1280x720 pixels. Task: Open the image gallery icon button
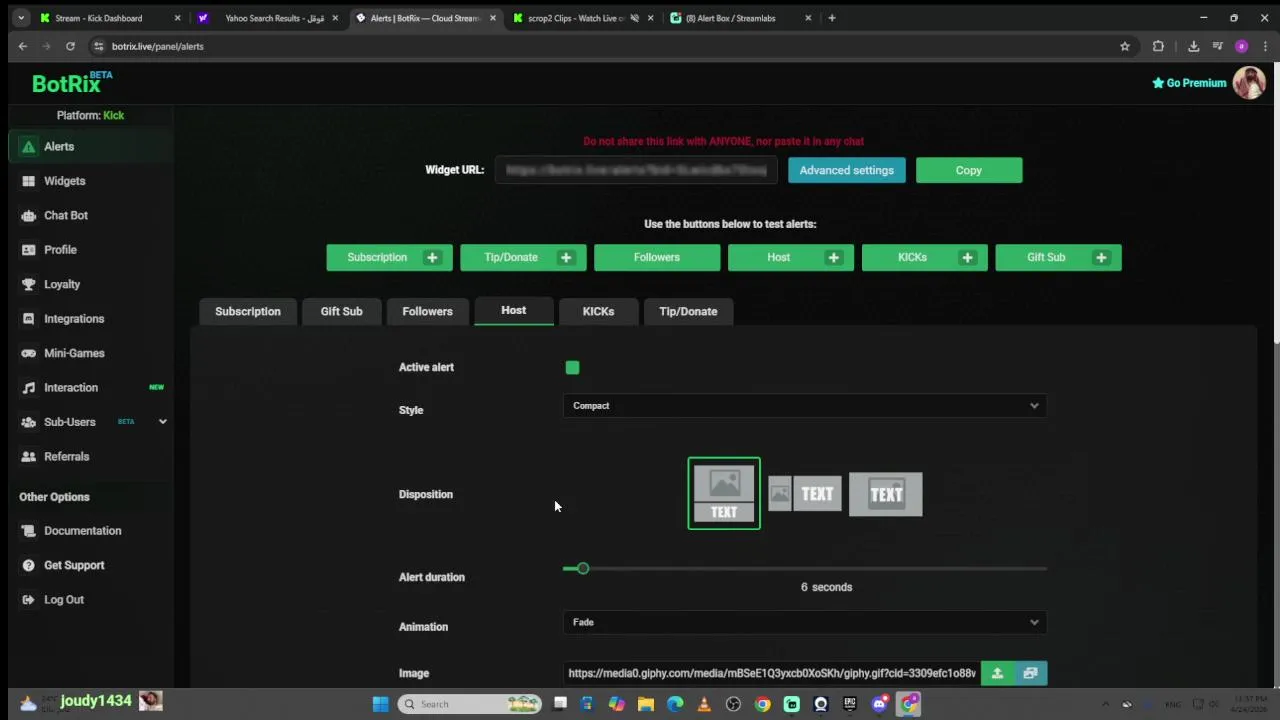point(1030,674)
